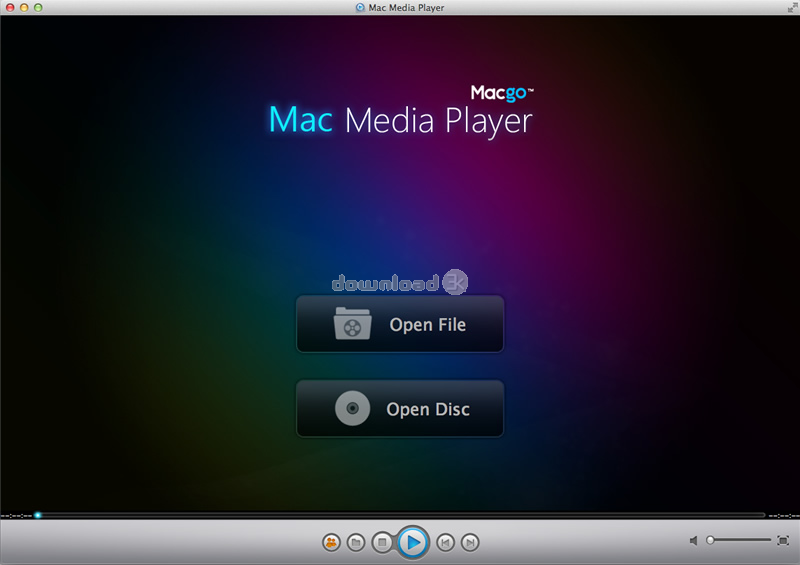This screenshot has height=565, width=800.
Task: Click the title bar fullscreen arrows icon
Action: click(x=792, y=7)
